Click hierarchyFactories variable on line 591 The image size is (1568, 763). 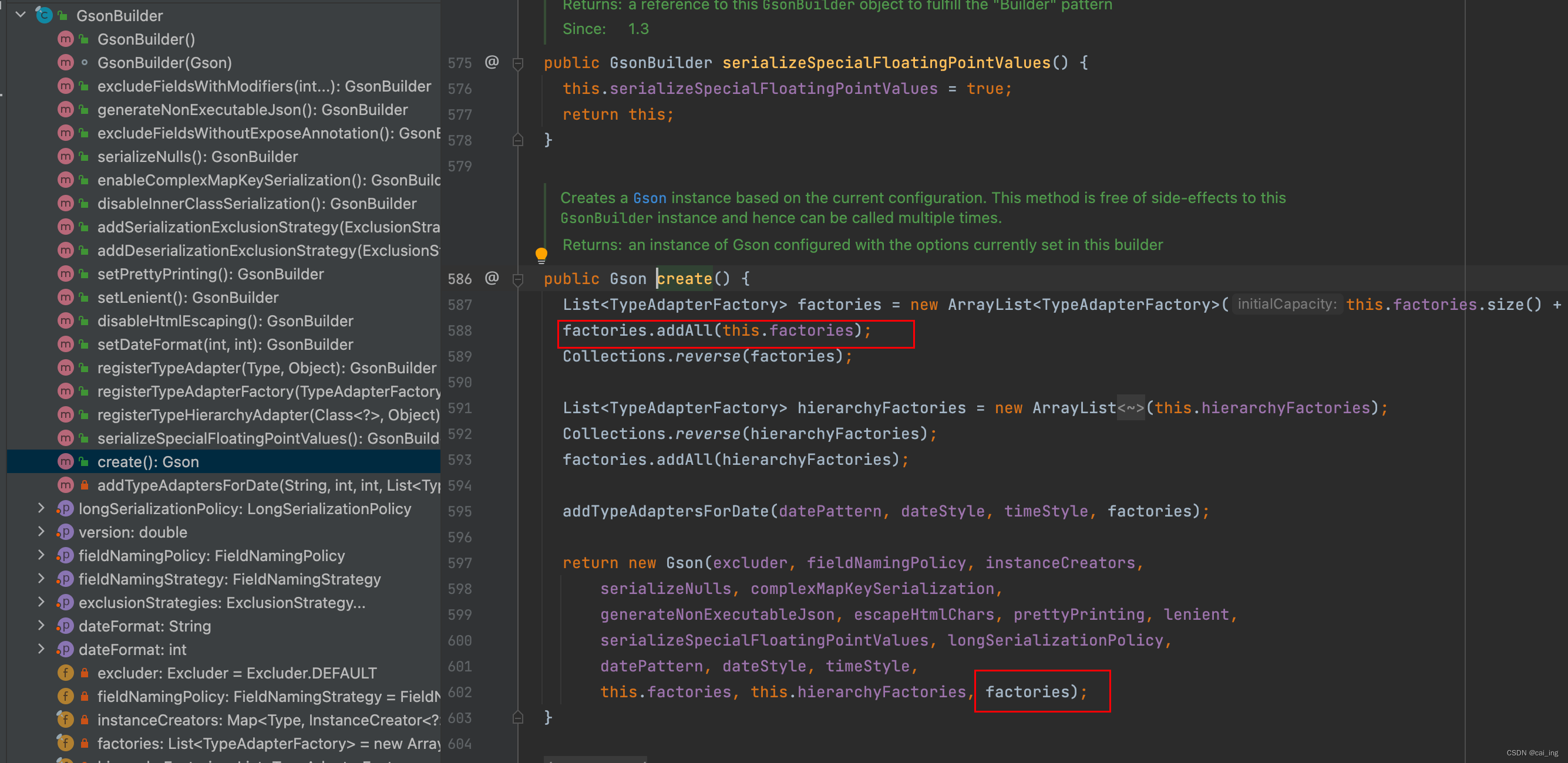(881, 408)
